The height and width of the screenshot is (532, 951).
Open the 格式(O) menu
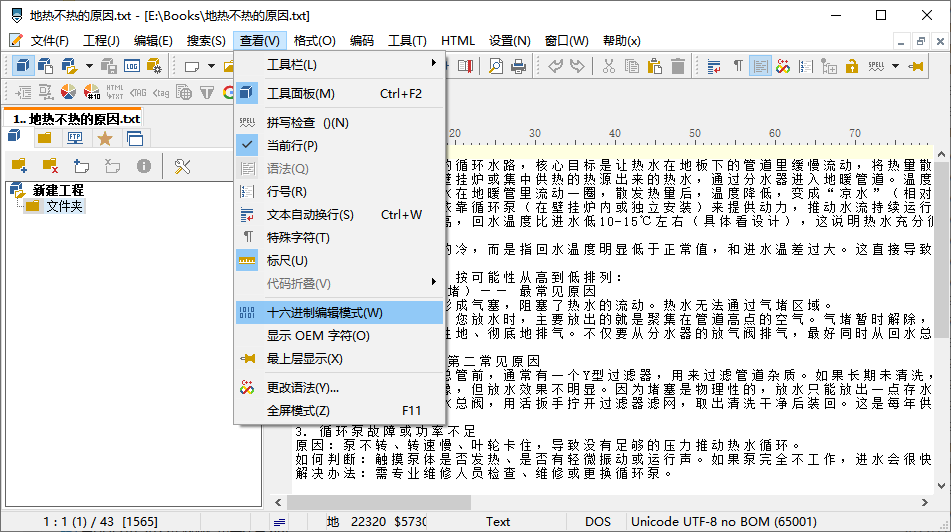click(314, 40)
